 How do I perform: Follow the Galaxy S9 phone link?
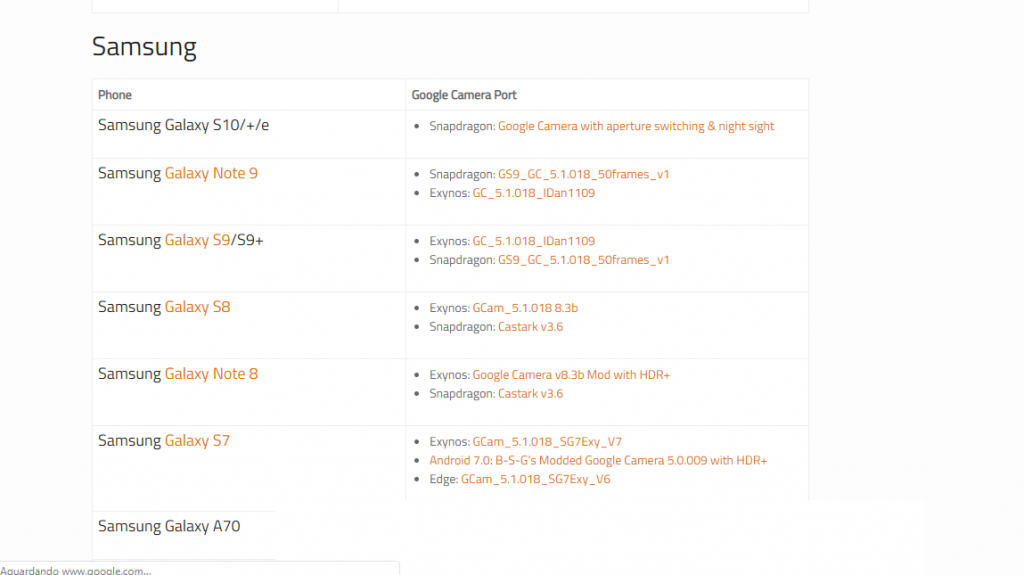pos(197,240)
